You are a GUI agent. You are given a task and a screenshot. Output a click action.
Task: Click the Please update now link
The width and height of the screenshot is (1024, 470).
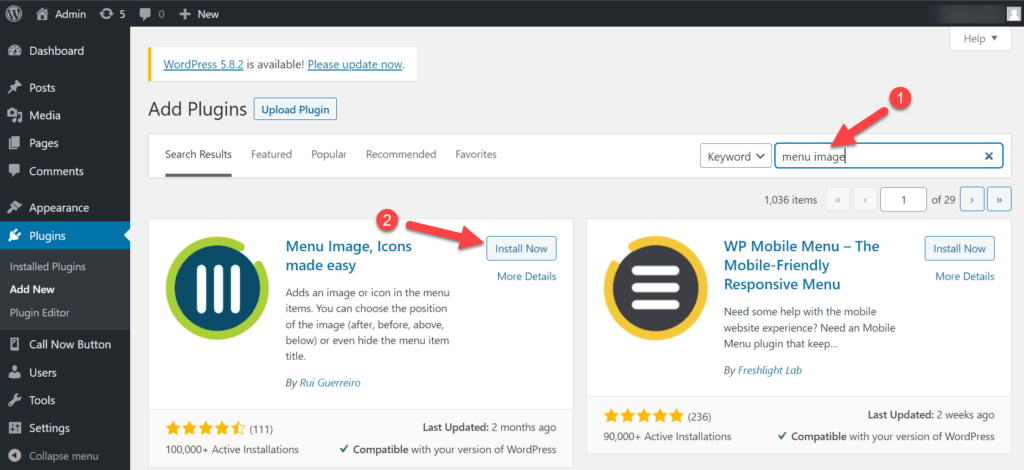click(355, 65)
